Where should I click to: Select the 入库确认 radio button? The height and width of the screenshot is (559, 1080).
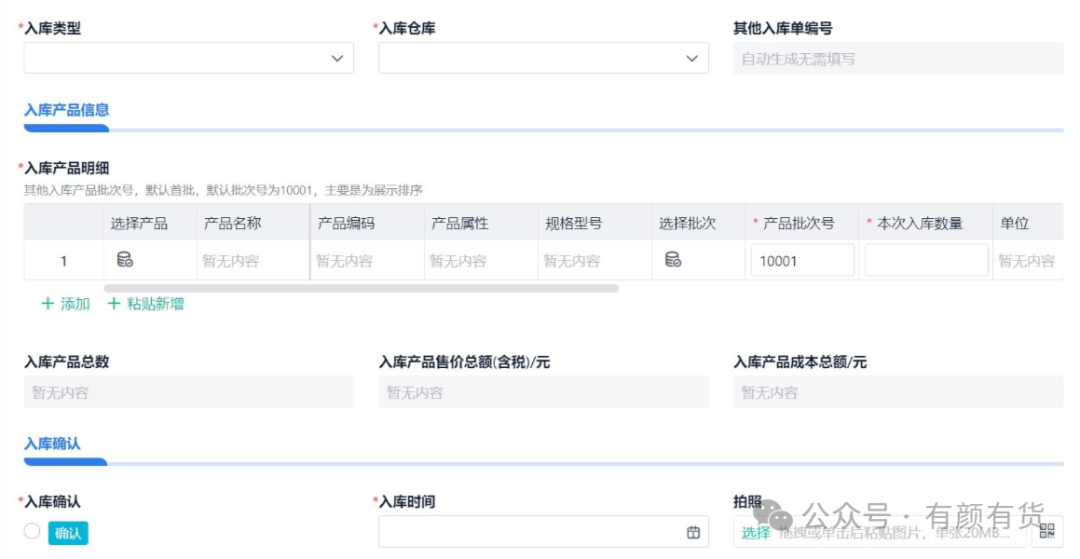pyautogui.click(x=32, y=532)
